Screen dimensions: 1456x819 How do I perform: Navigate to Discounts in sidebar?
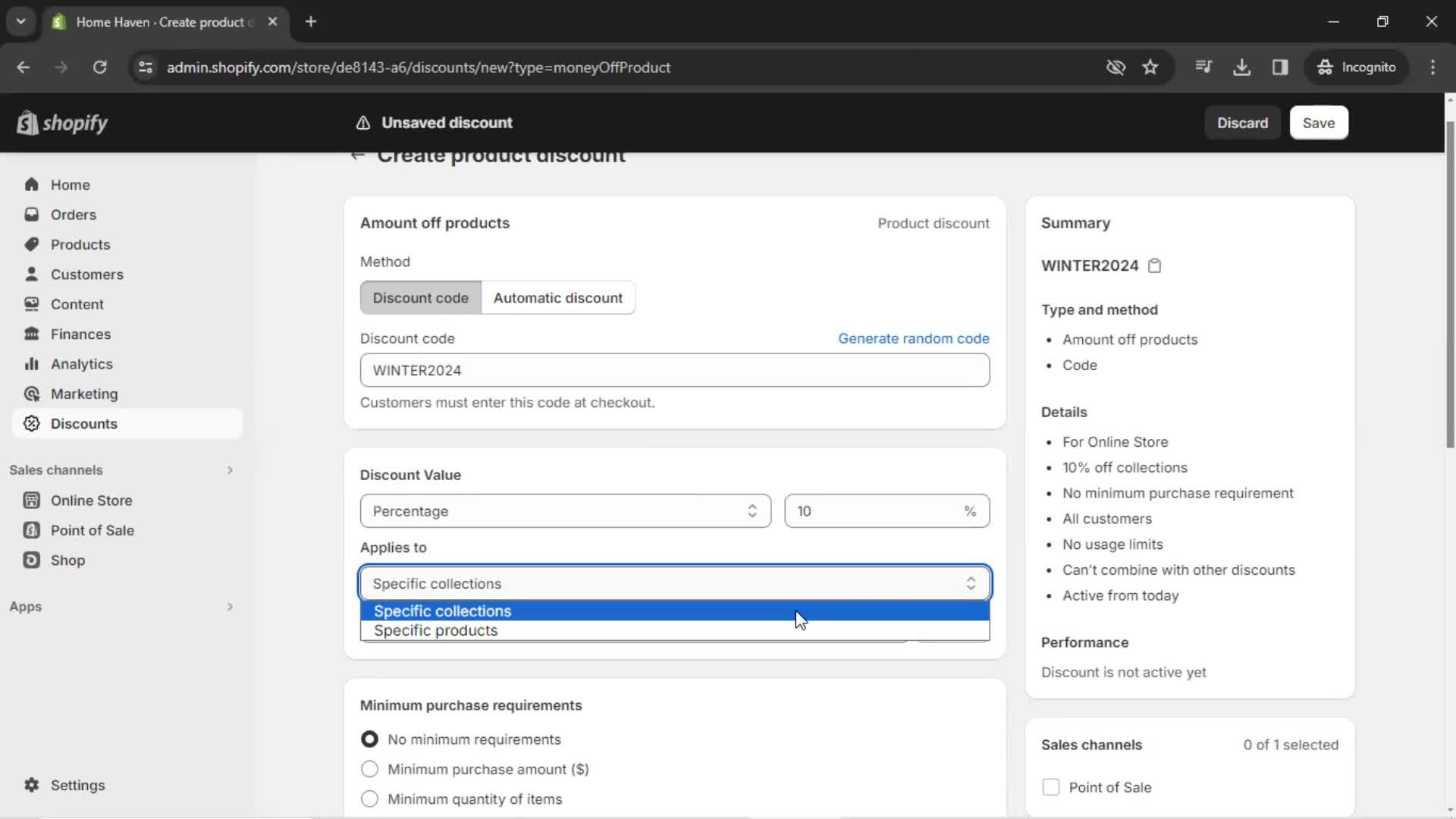(84, 423)
